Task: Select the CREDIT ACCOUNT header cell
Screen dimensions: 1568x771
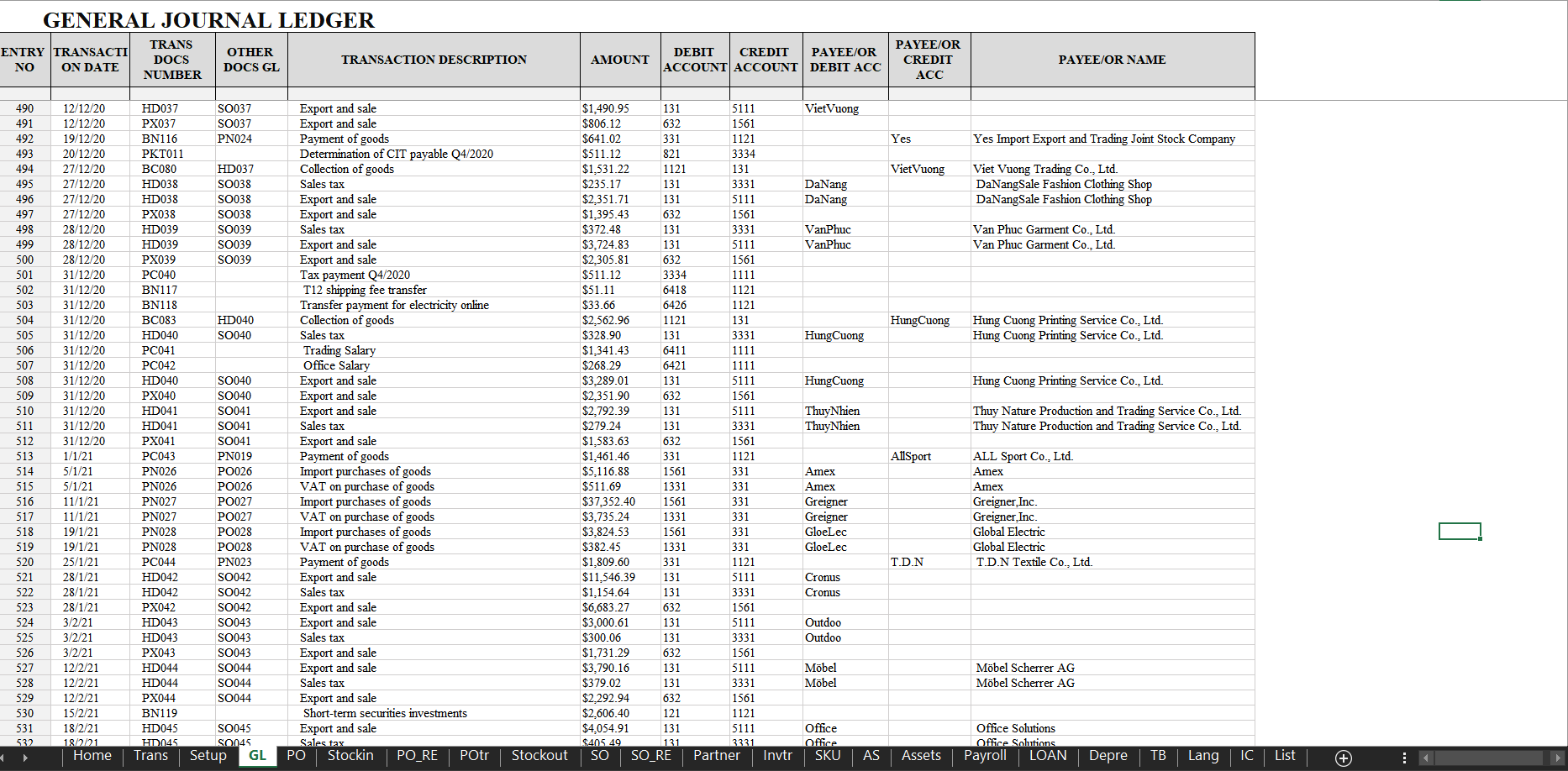Action: [765, 60]
